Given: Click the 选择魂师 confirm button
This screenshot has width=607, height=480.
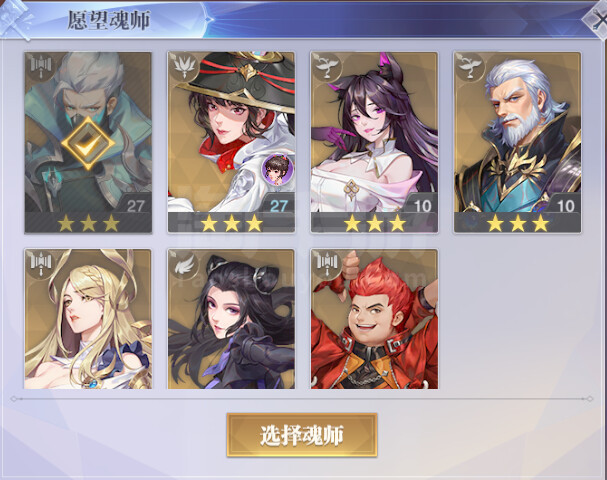Looking at the screenshot, I should tap(302, 435).
